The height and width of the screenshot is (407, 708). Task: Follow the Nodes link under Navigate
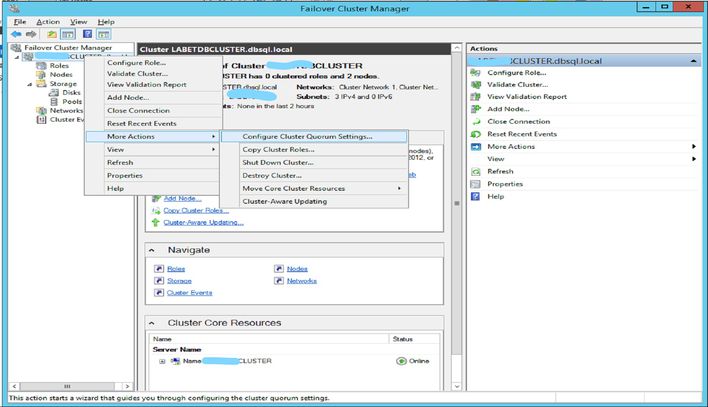[x=297, y=269]
